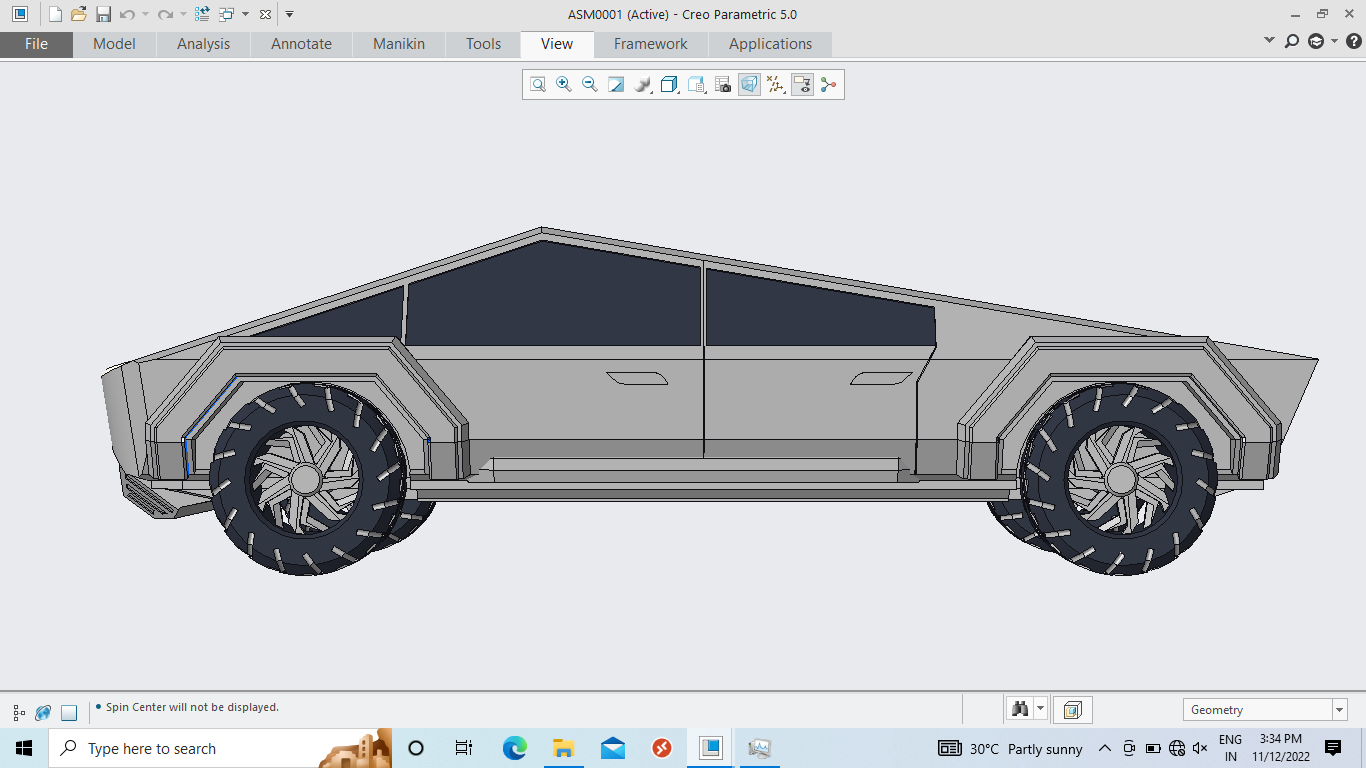The image size is (1366, 768).
Task: Switch to the Model tab
Action: click(114, 44)
